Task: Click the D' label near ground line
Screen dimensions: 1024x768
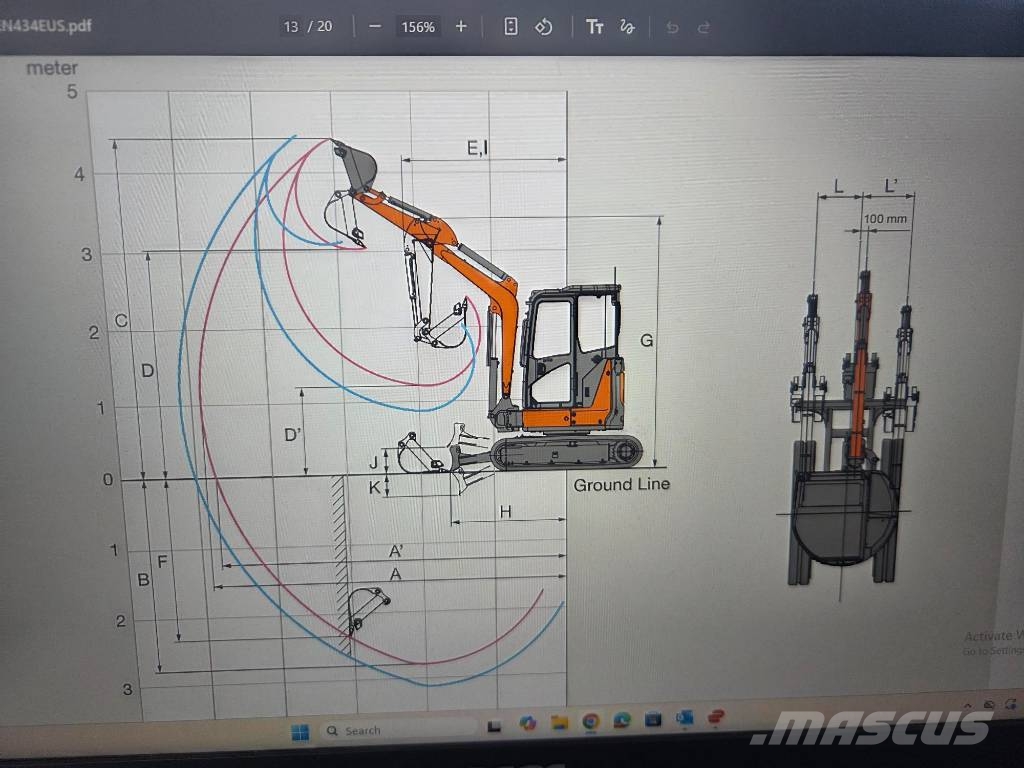Action: click(293, 434)
